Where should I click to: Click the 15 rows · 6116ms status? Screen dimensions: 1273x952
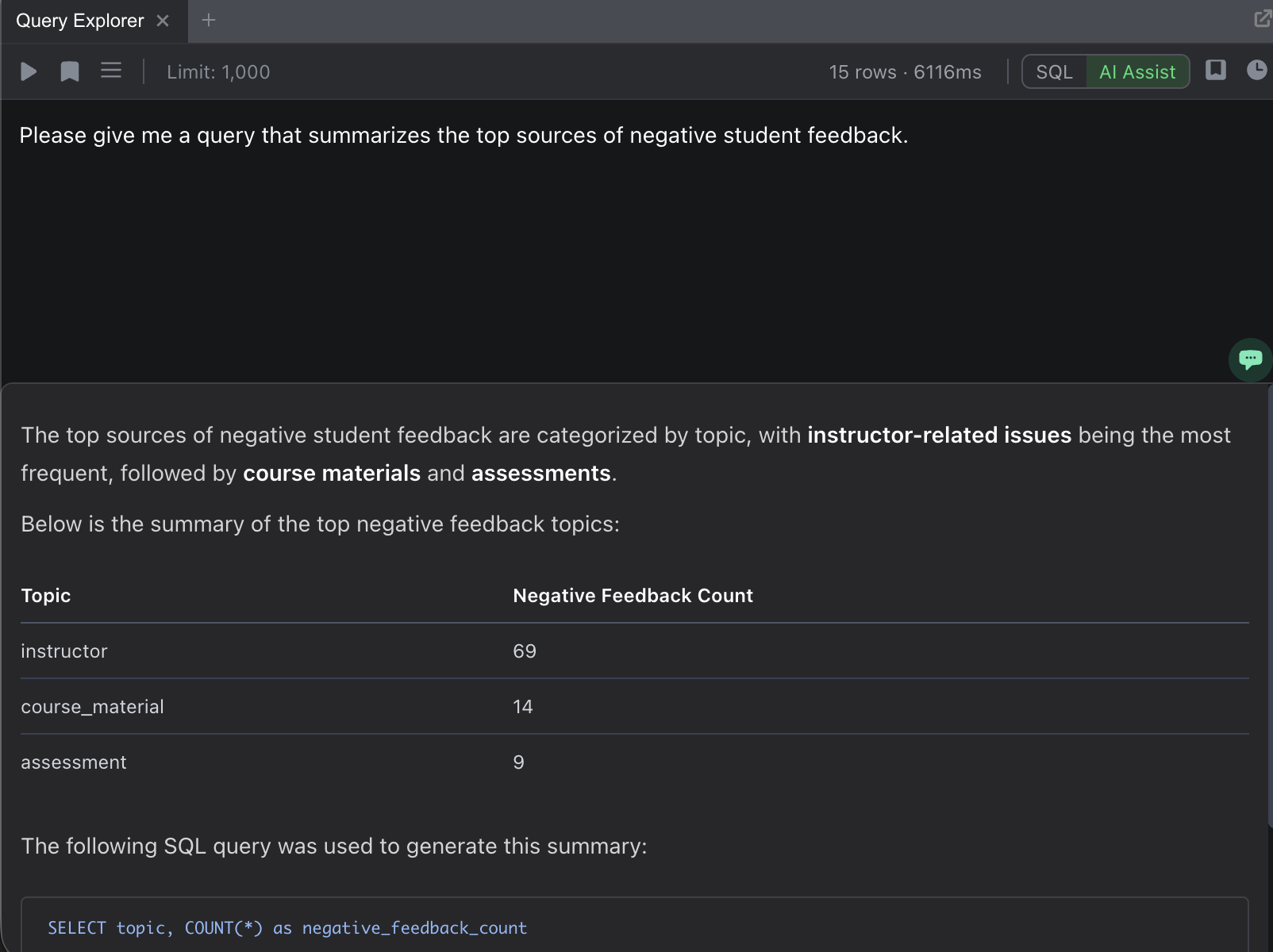click(905, 72)
